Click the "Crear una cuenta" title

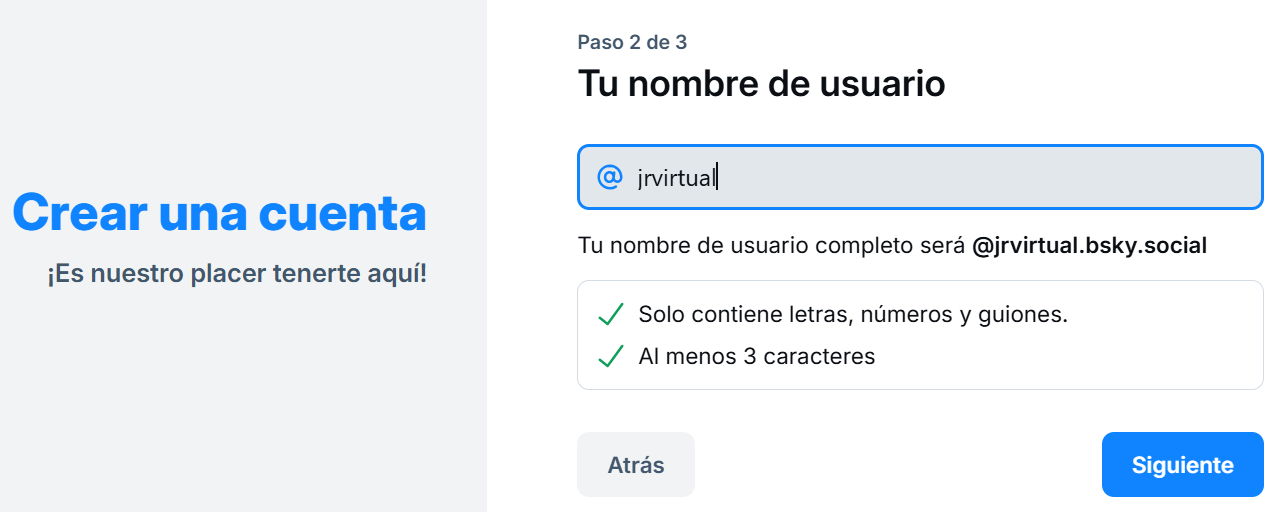(219, 213)
